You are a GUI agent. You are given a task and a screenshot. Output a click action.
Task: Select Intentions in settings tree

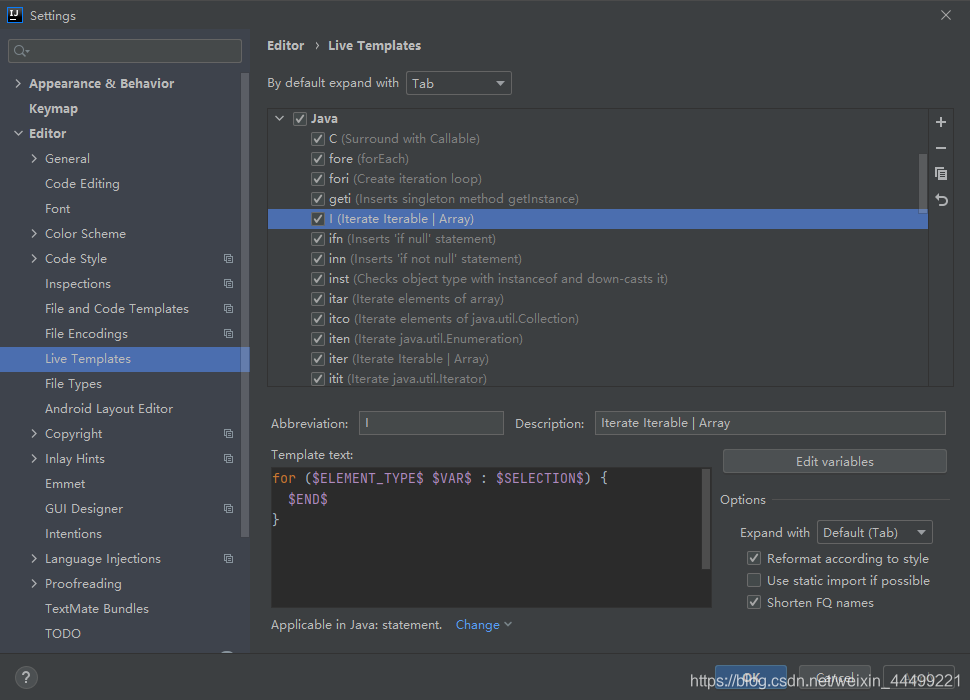[73, 534]
